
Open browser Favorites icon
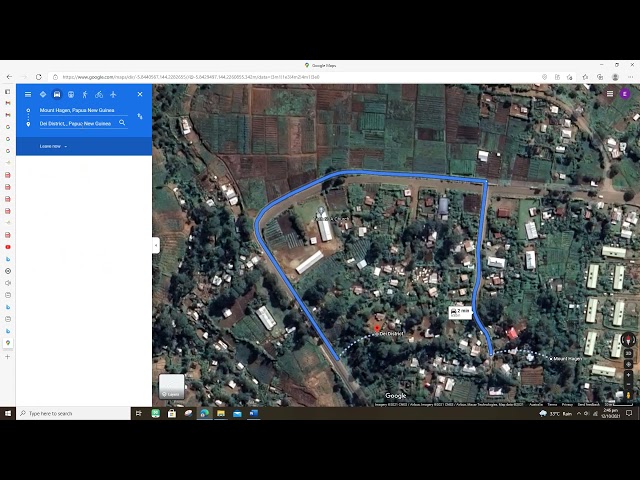tap(585, 77)
